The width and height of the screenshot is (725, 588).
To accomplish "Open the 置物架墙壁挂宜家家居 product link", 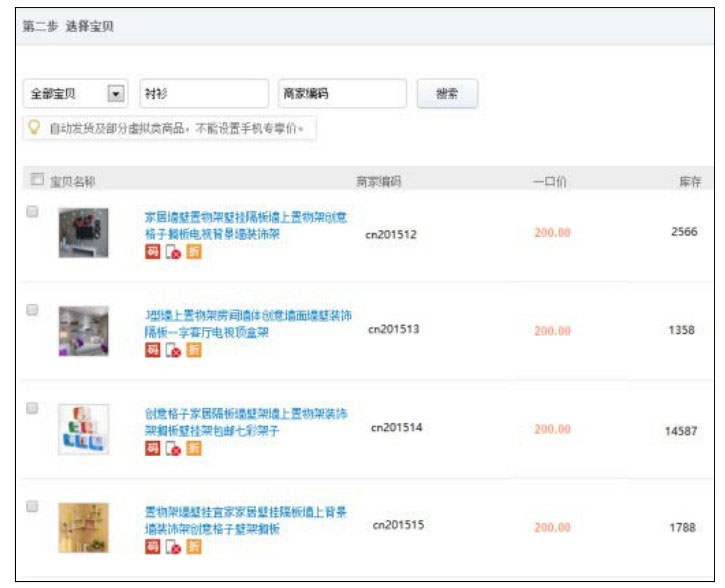I will (246, 520).
